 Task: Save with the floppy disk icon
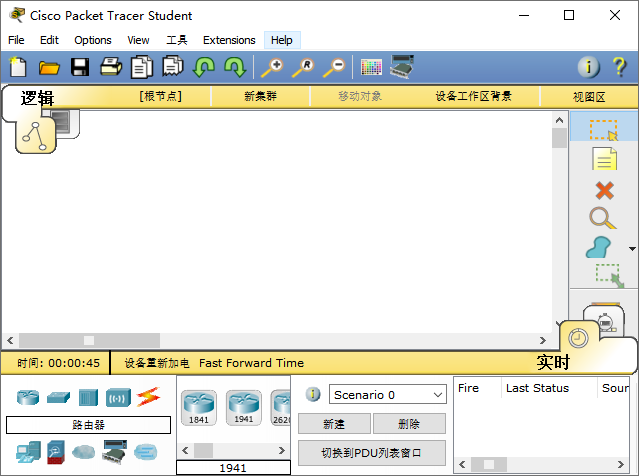pyautogui.click(x=80, y=67)
